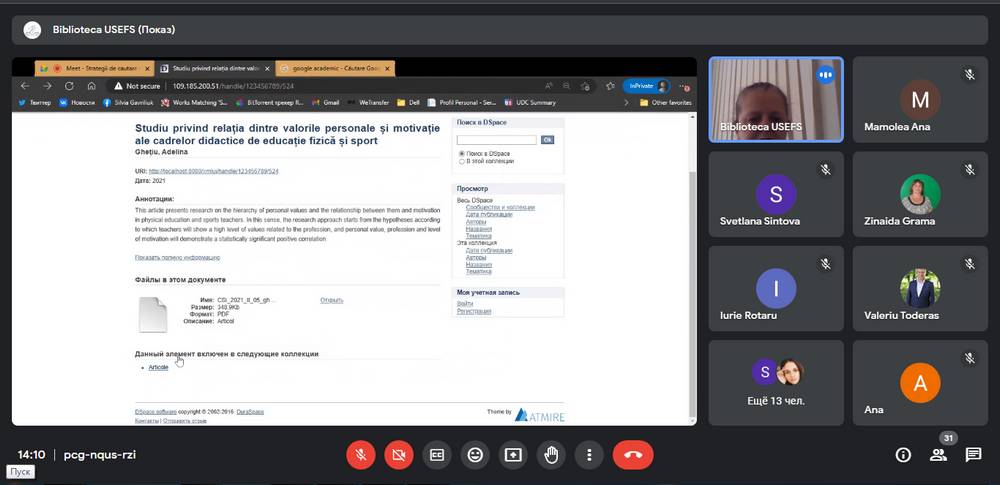Open meeting details info icon

tap(902, 455)
